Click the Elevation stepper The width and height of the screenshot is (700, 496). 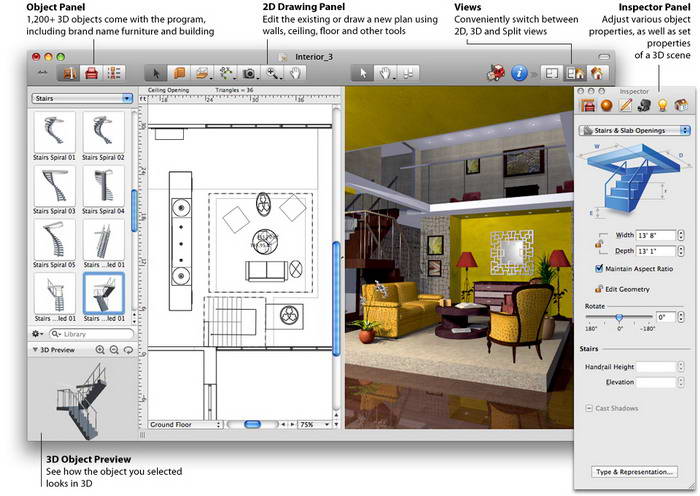pyautogui.click(x=681, y=382)
